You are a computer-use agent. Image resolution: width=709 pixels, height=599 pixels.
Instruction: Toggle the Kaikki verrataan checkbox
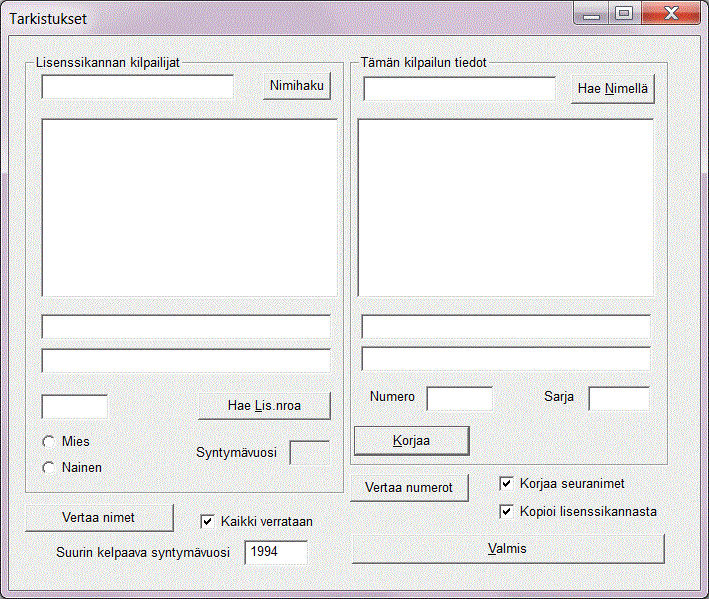(208, 521)
